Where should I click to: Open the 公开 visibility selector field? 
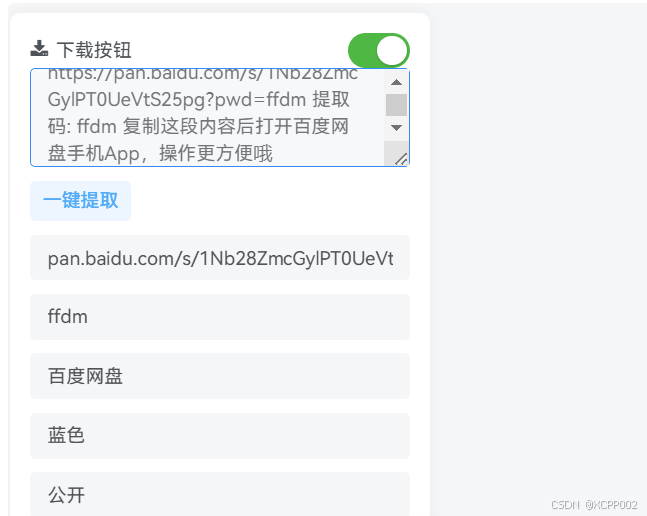(220, 494)
